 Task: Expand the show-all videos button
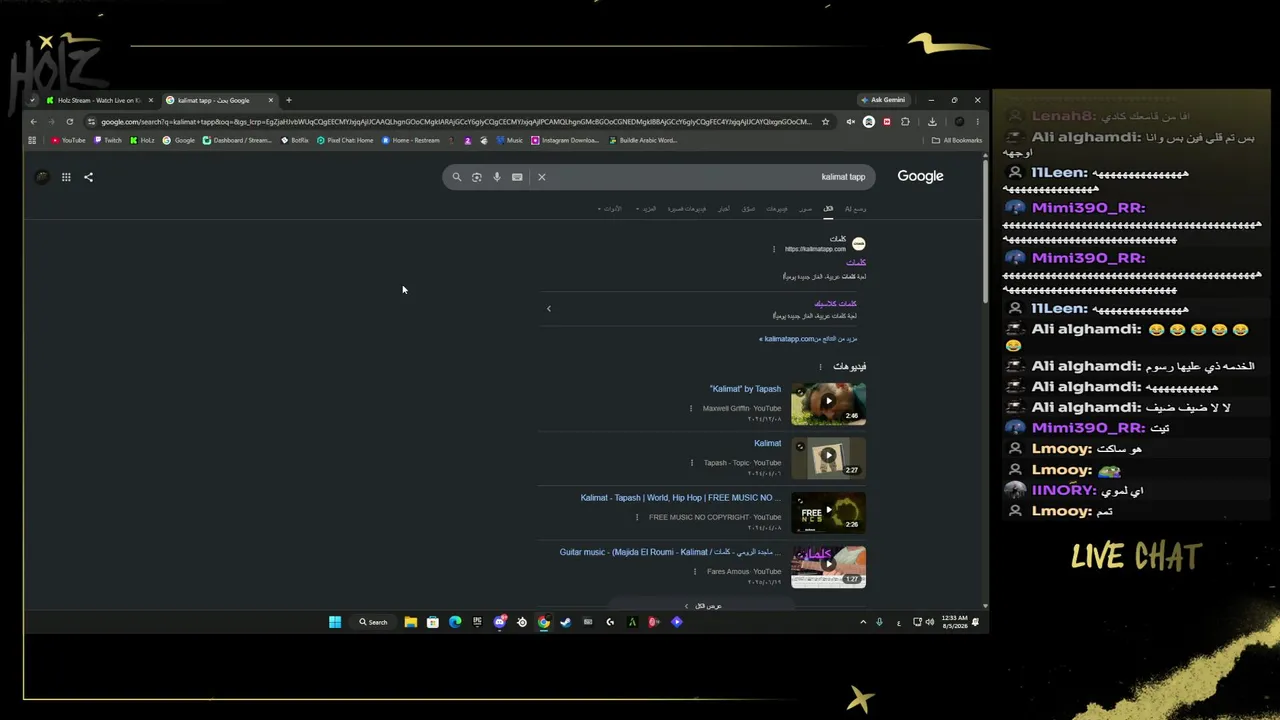pyautogui.click(x=702, y=606)
